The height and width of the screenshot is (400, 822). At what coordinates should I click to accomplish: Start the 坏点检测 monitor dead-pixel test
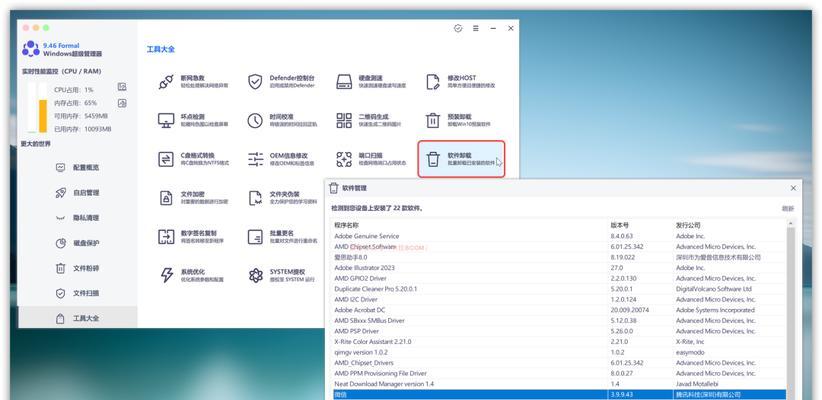tap(193, 121)
